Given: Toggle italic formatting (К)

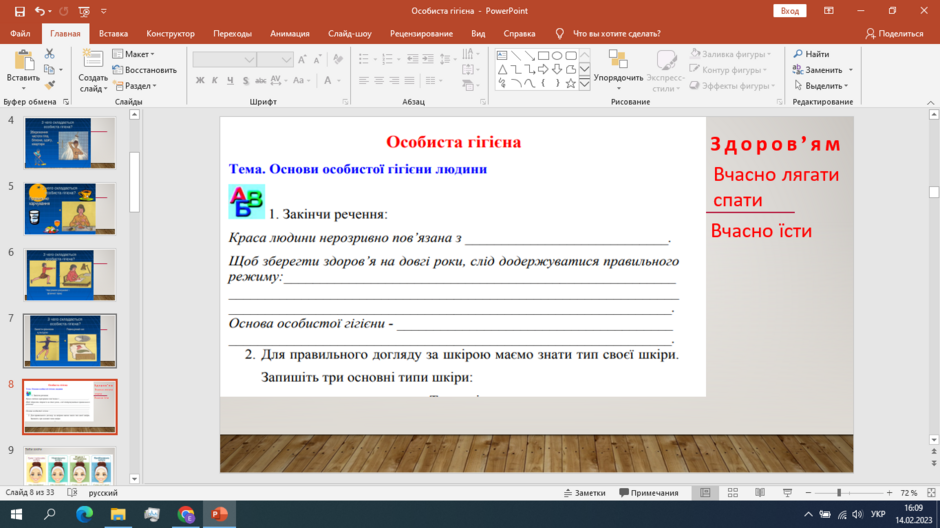Looking at the screenshot, I should (x=215, y=80).
